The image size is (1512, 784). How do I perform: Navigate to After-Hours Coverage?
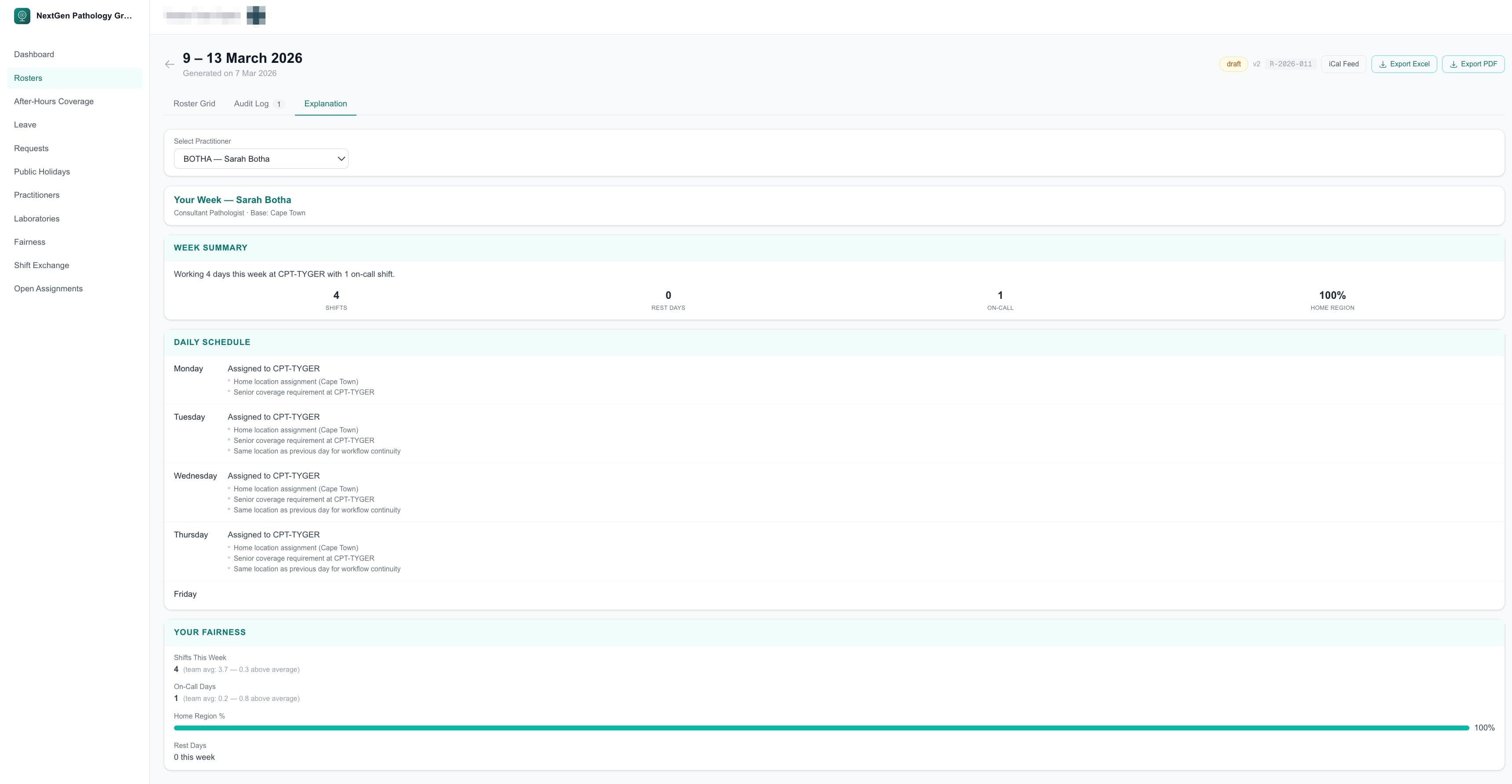tap(54, 102)
